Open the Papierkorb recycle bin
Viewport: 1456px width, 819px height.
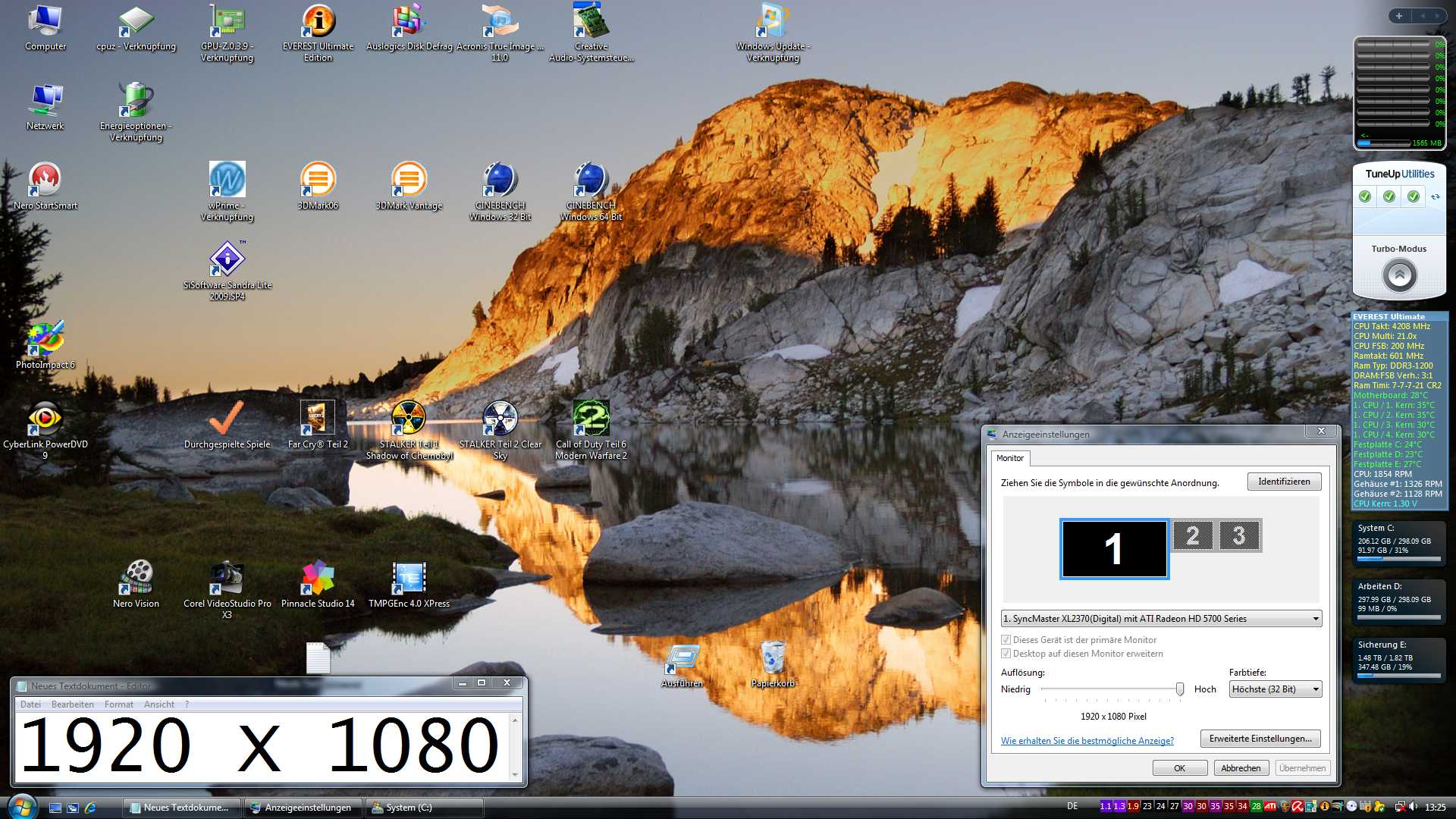pyautogui.click(x=773, y=657)
